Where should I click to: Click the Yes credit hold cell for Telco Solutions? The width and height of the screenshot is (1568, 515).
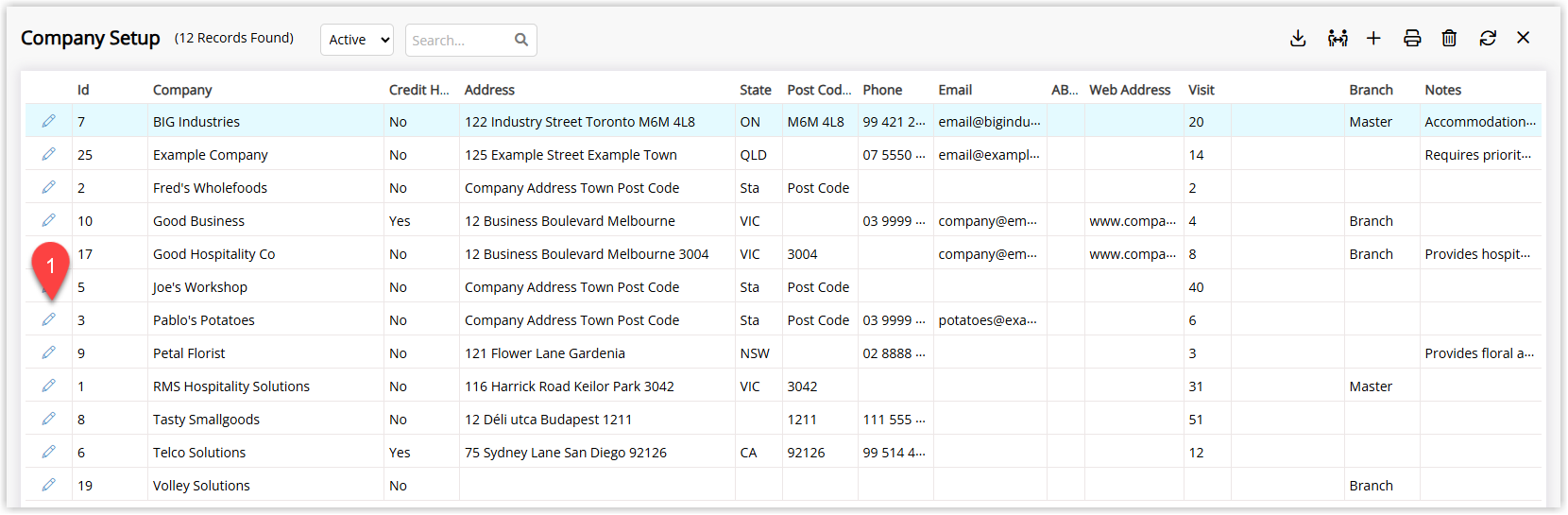(400, 453)
